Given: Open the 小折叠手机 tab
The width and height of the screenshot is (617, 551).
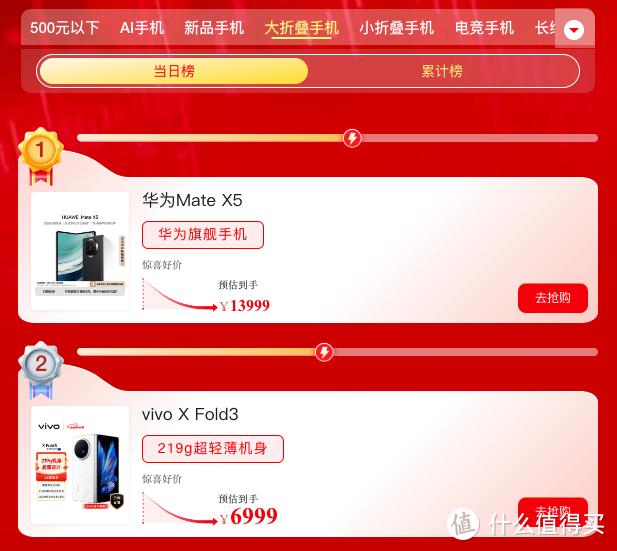Looking at the screenshot, I should coord(397,28).
